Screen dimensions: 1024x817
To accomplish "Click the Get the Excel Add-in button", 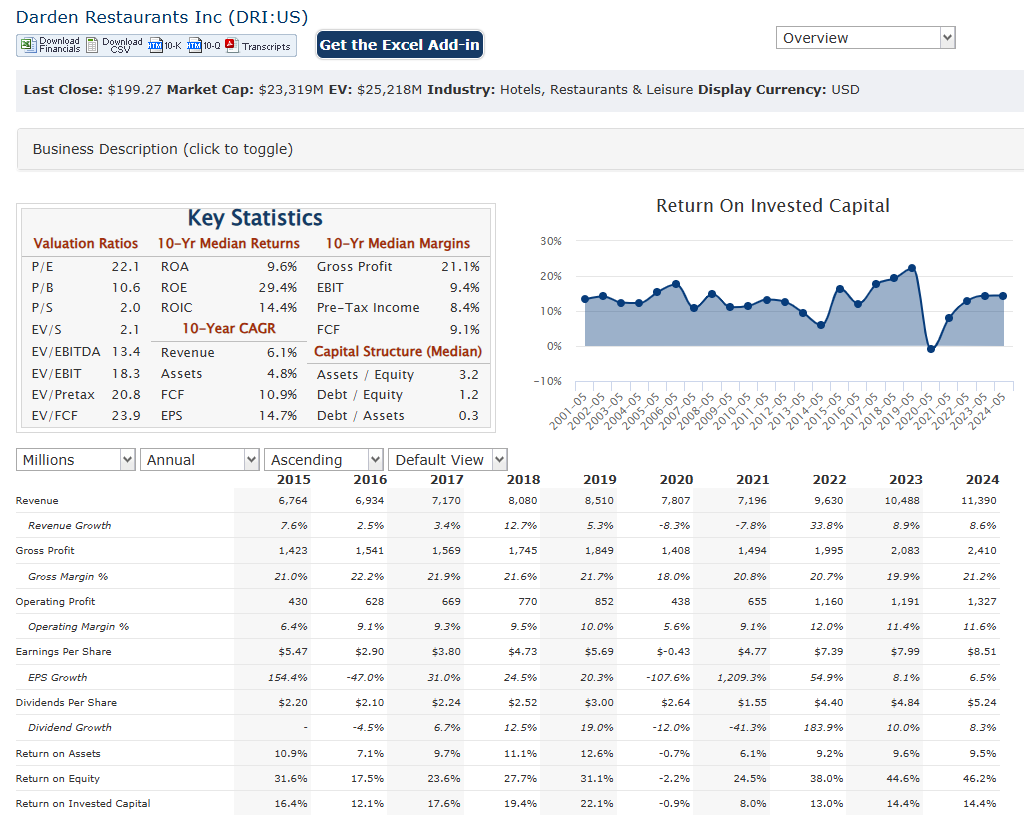I will click(x=400, y=44).
